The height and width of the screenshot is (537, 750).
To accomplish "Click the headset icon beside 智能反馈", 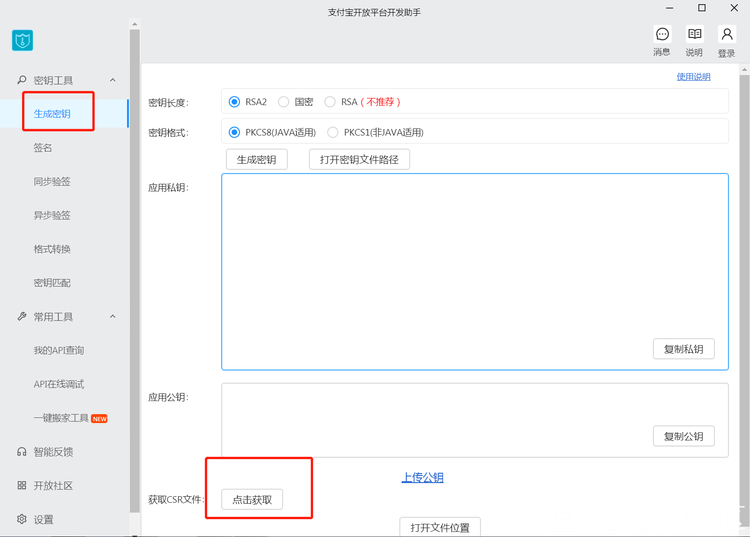I will click(x=22, y=451).
